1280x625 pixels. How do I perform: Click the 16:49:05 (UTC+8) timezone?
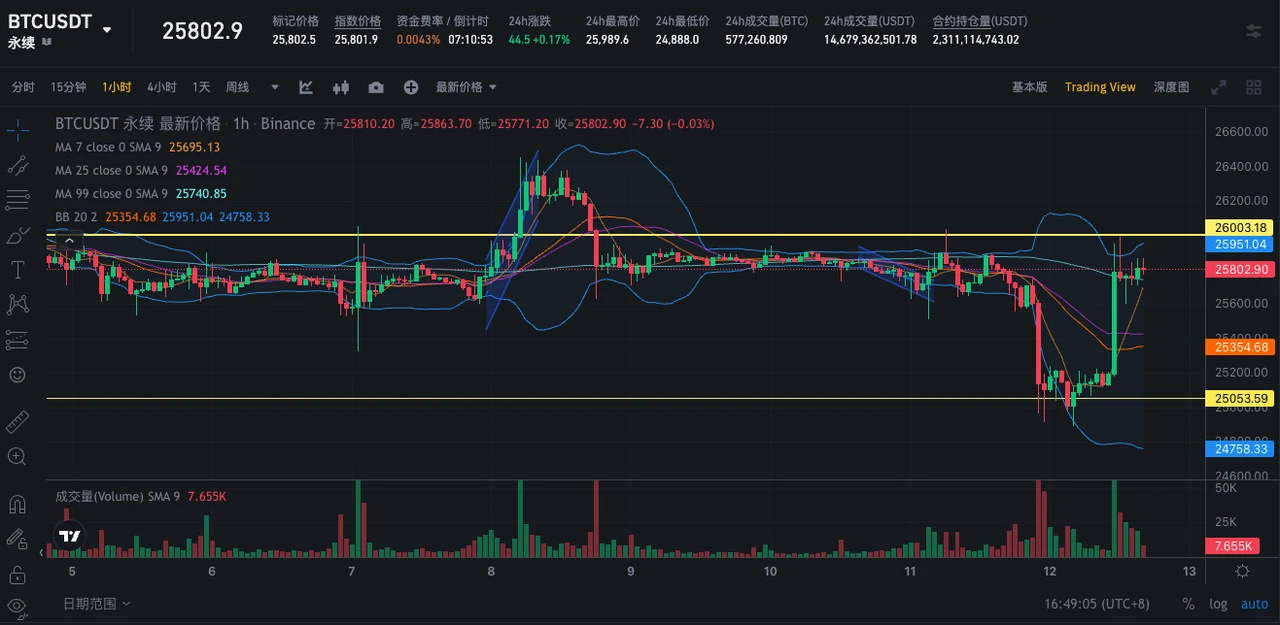[1097, 604]
